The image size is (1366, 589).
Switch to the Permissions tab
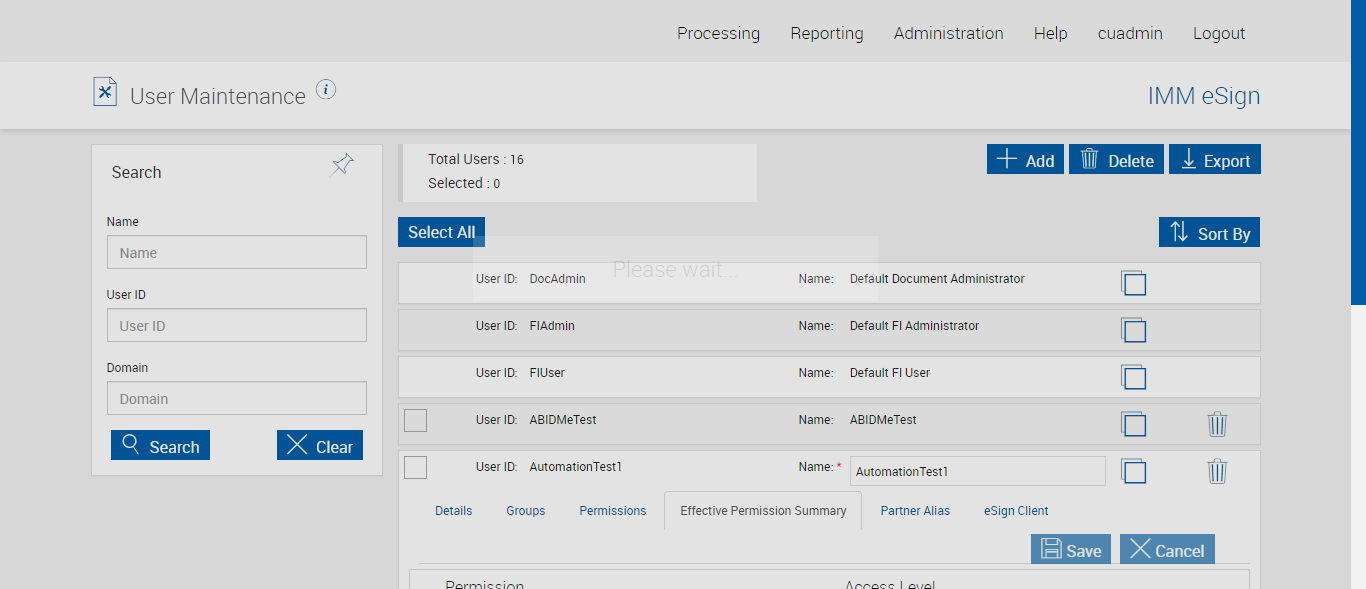[612, 511]
